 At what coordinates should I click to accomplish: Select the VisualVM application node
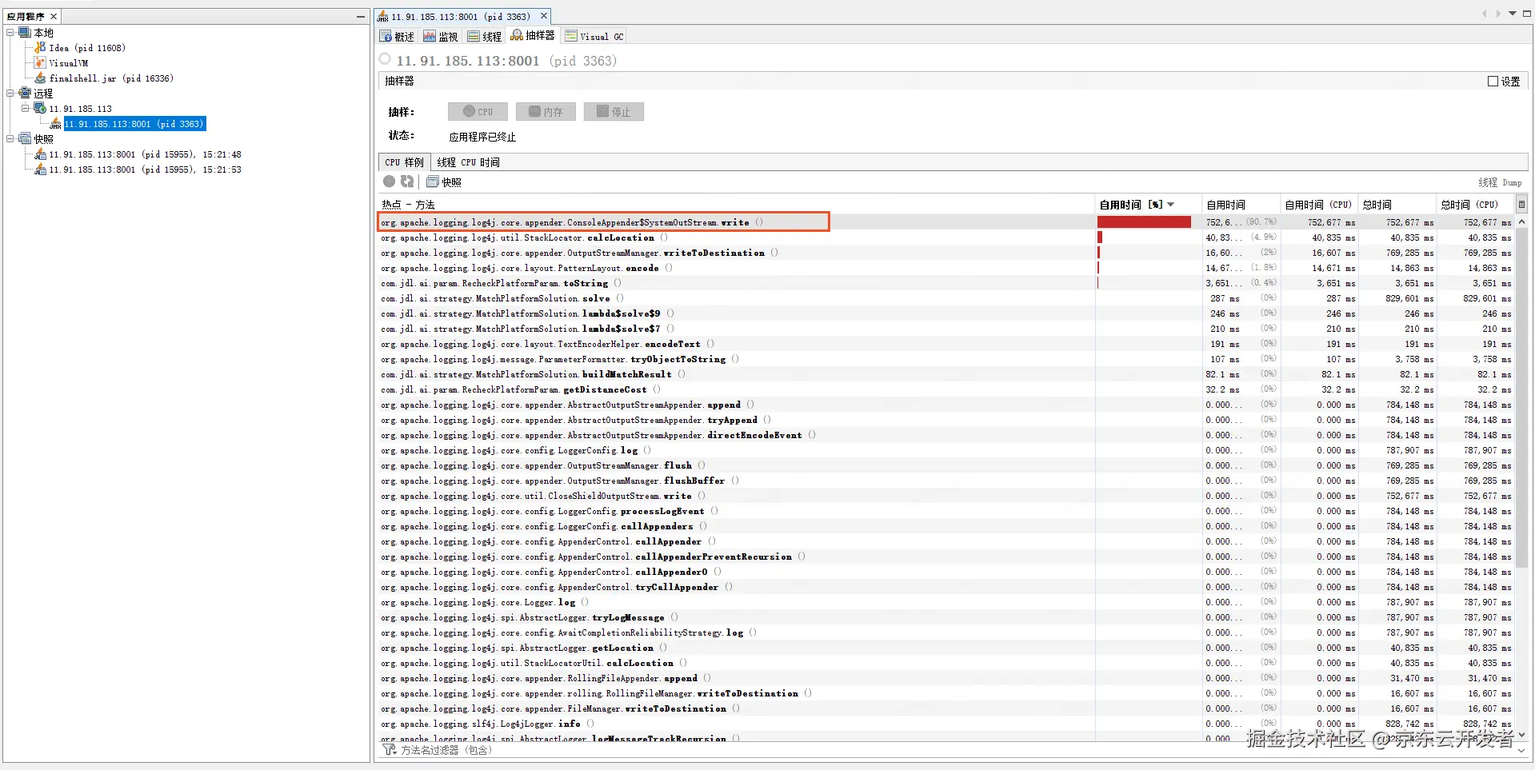69,63
